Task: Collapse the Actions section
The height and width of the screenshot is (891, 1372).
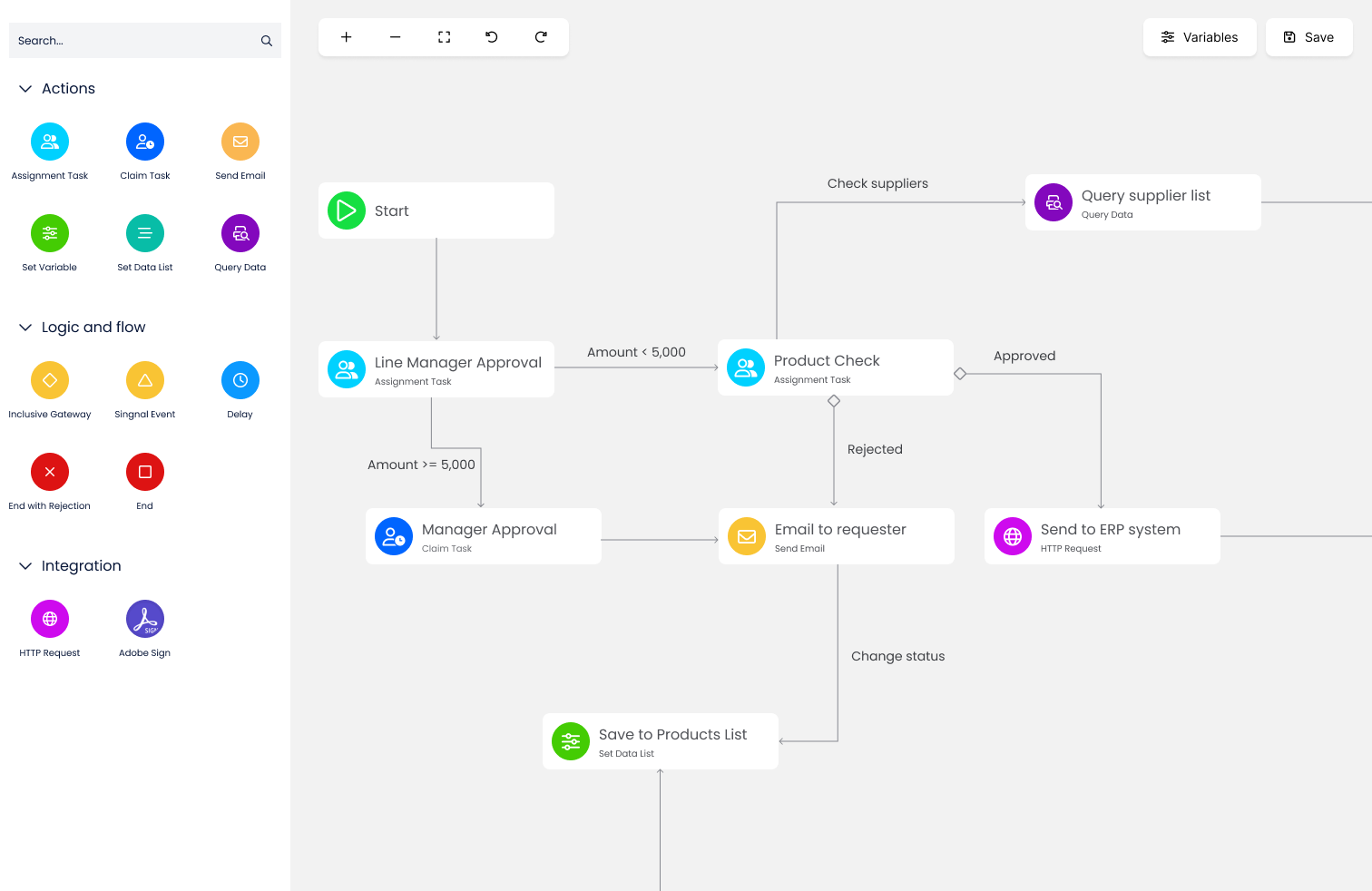Action: click(25, 88)
